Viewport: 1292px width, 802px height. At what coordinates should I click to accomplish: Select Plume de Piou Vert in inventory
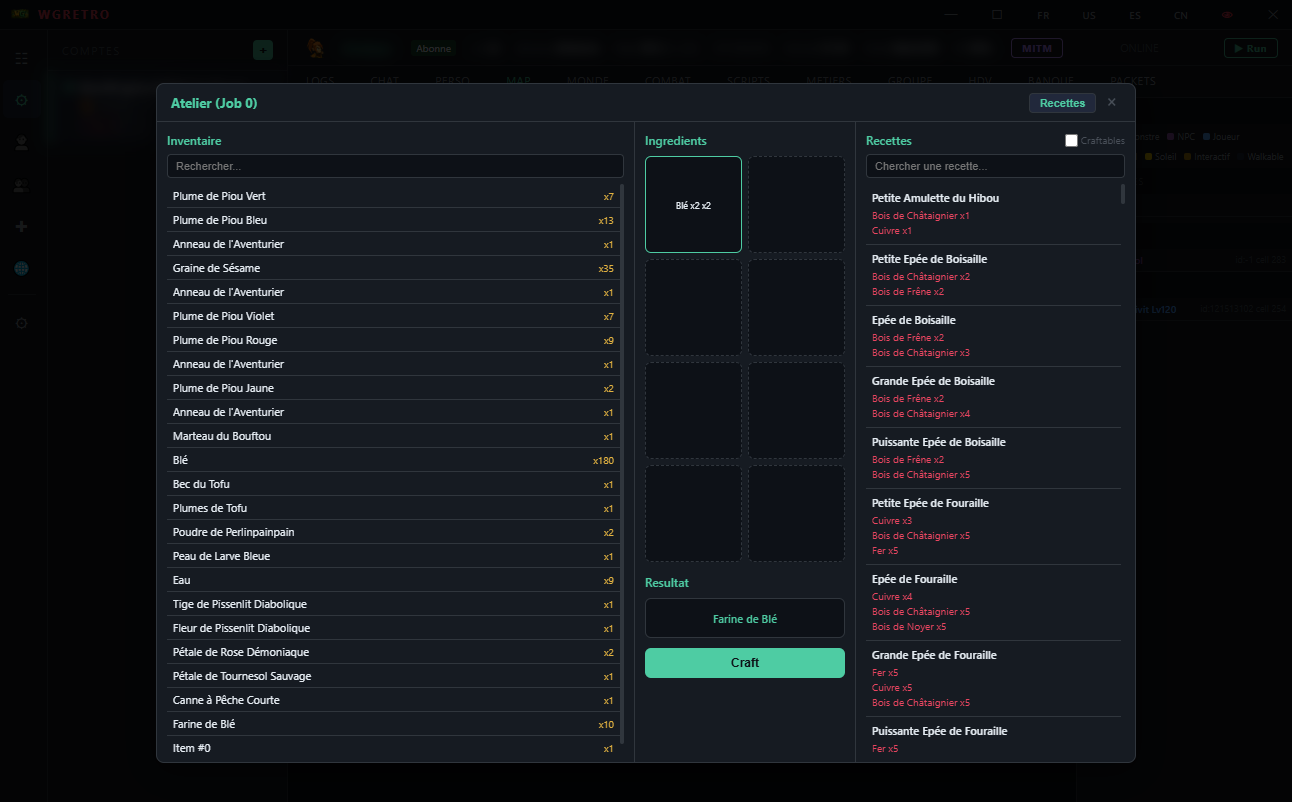(394, 196)
